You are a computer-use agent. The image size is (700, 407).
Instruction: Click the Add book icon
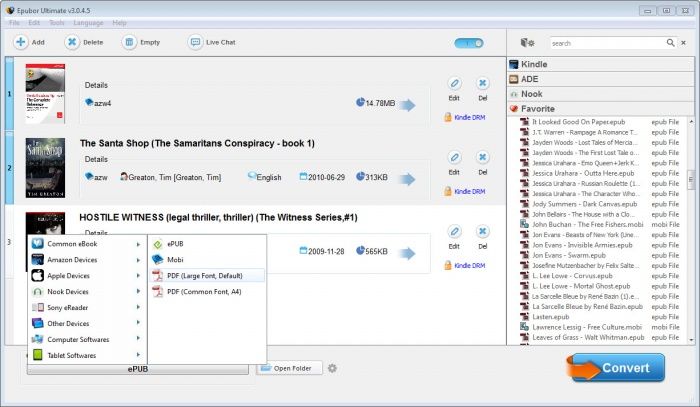pos(21,42)
